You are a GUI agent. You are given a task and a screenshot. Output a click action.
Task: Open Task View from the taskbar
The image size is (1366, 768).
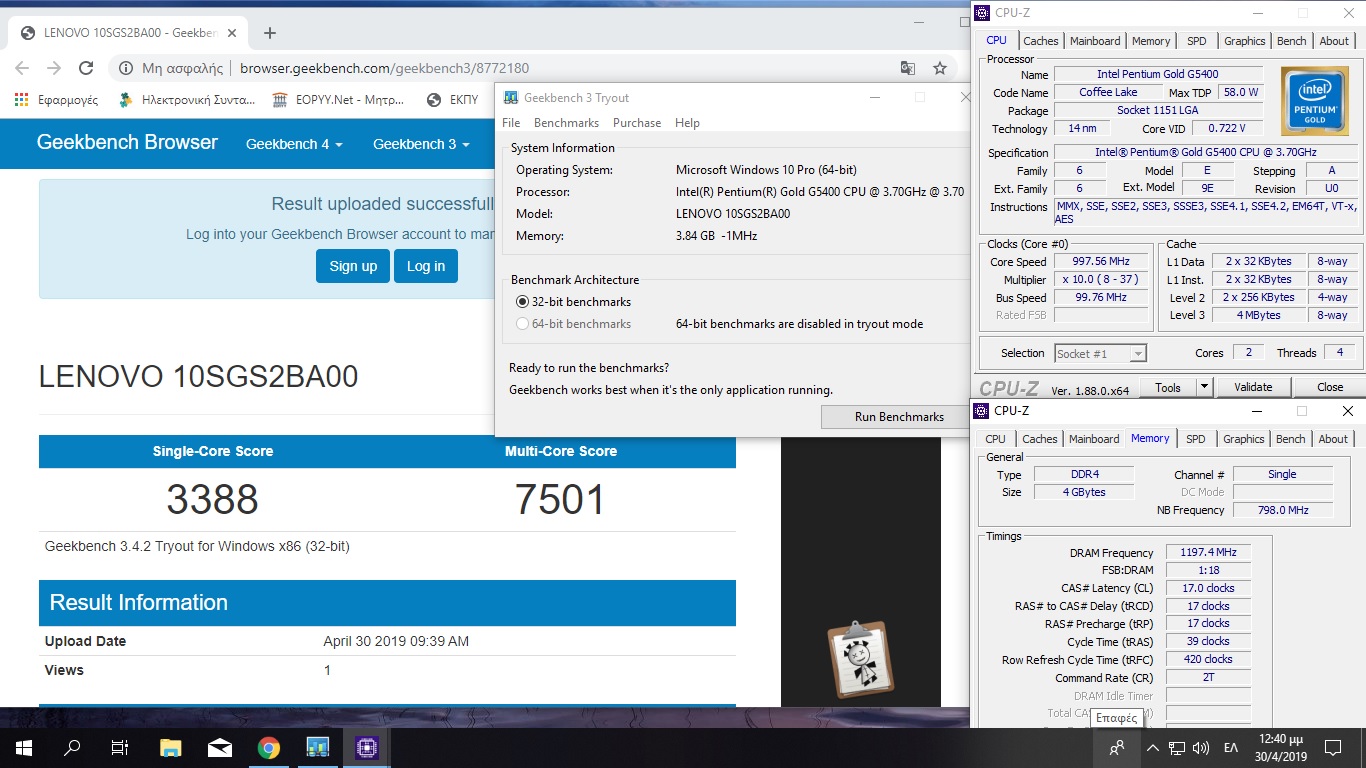[x=119, y=747]
